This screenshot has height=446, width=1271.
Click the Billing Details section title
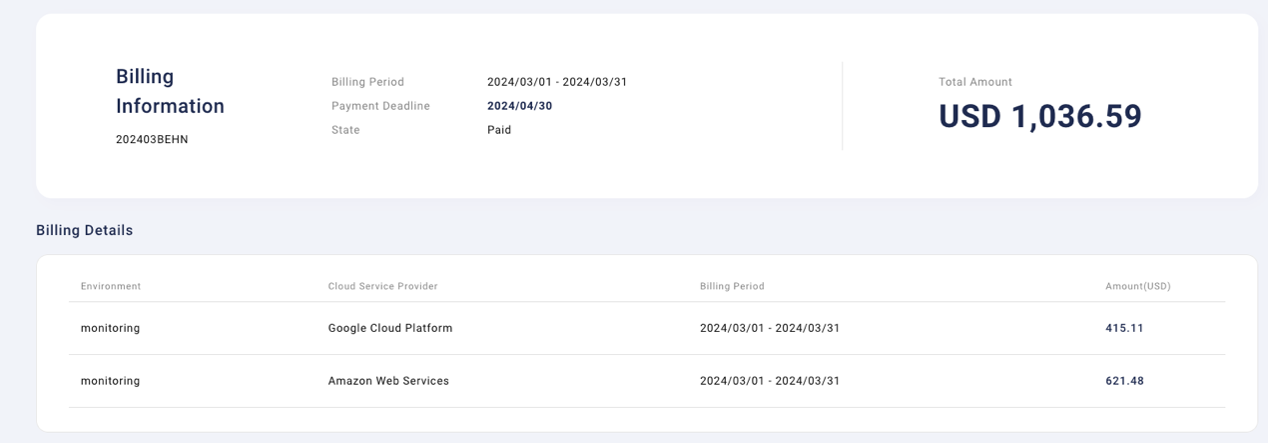pos(85,230)
